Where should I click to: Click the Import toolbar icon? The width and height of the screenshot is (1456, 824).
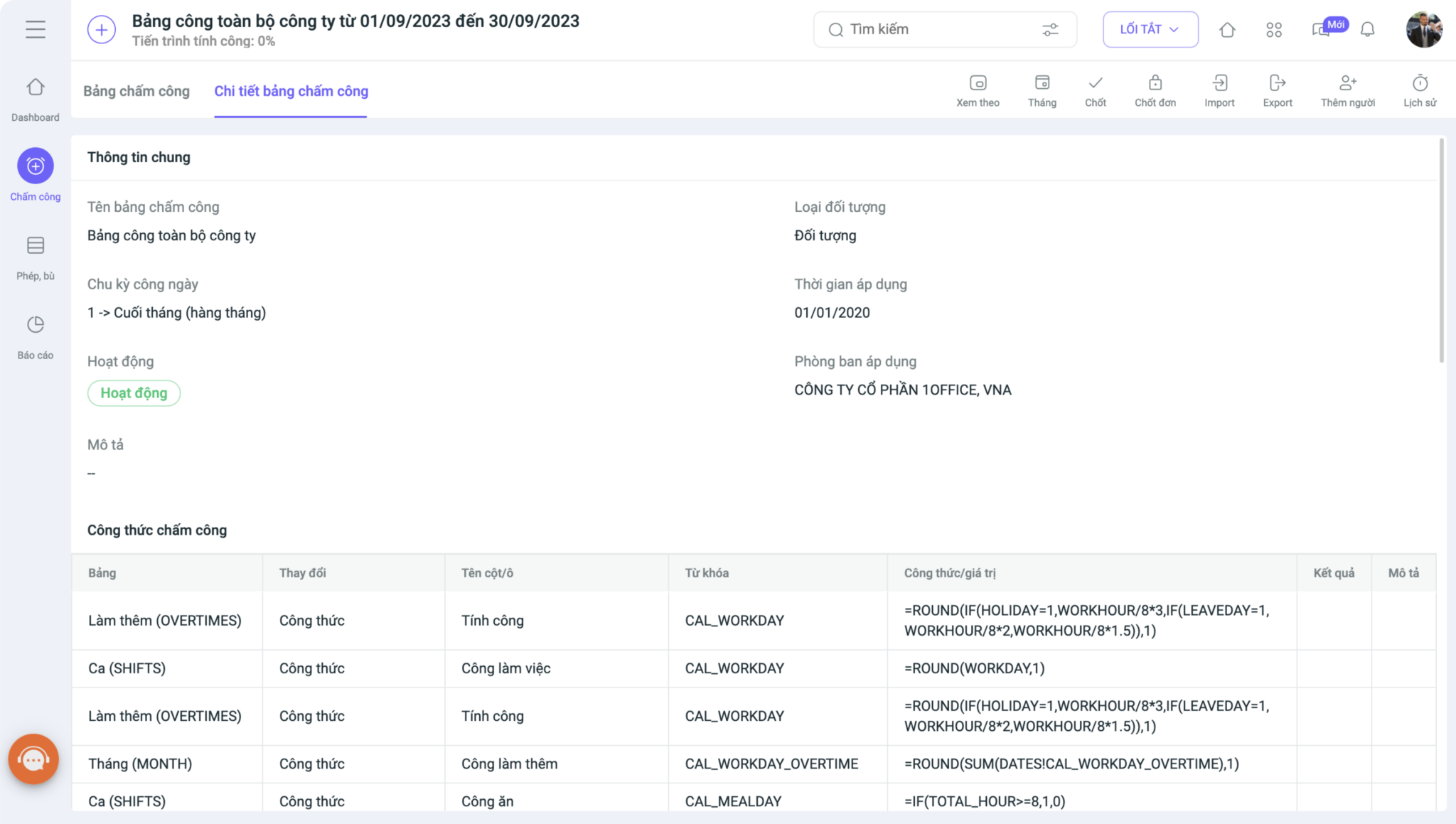(x=1219, y=83)
